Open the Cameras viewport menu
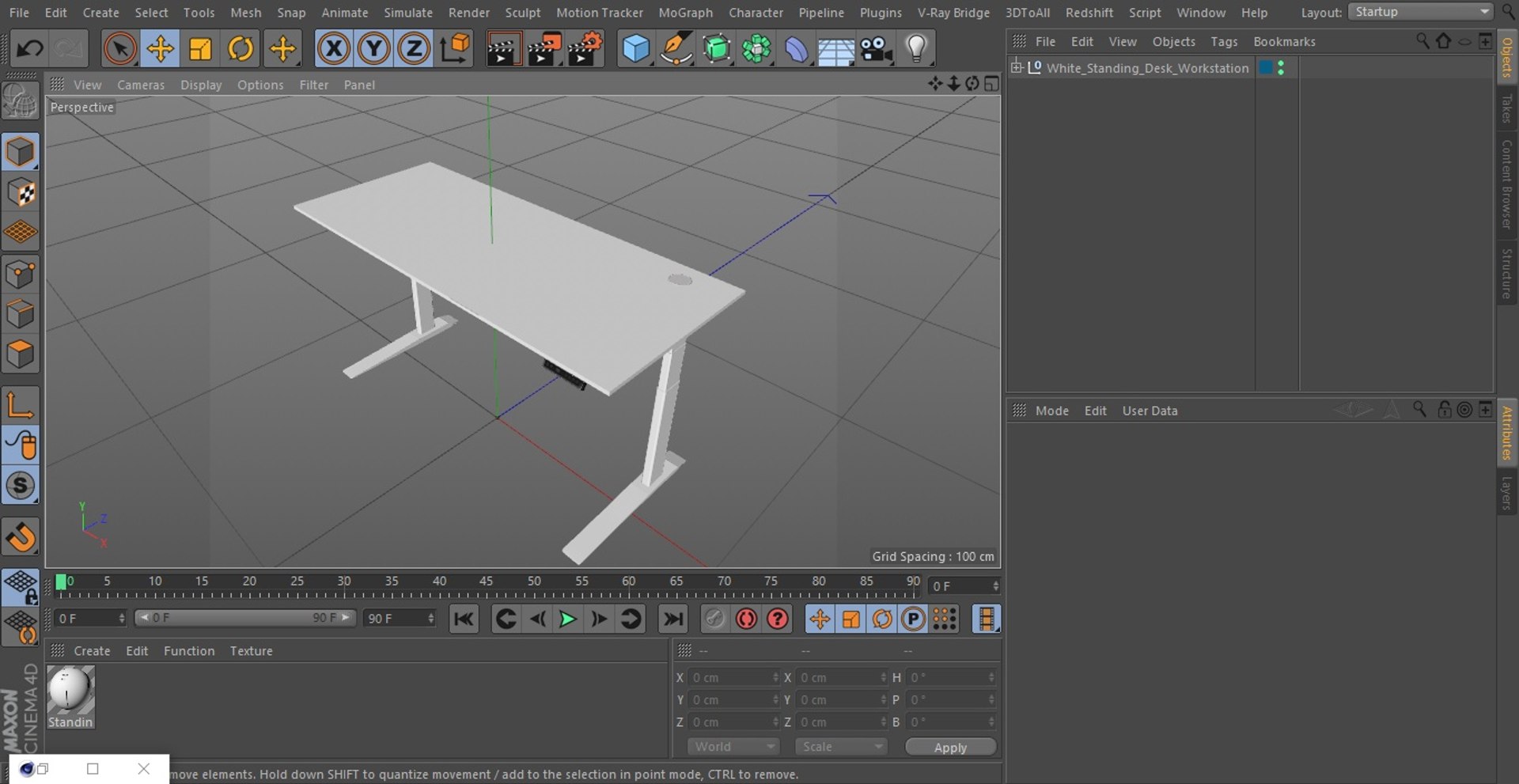This screenshot has width=1519, height=784. 141,85
